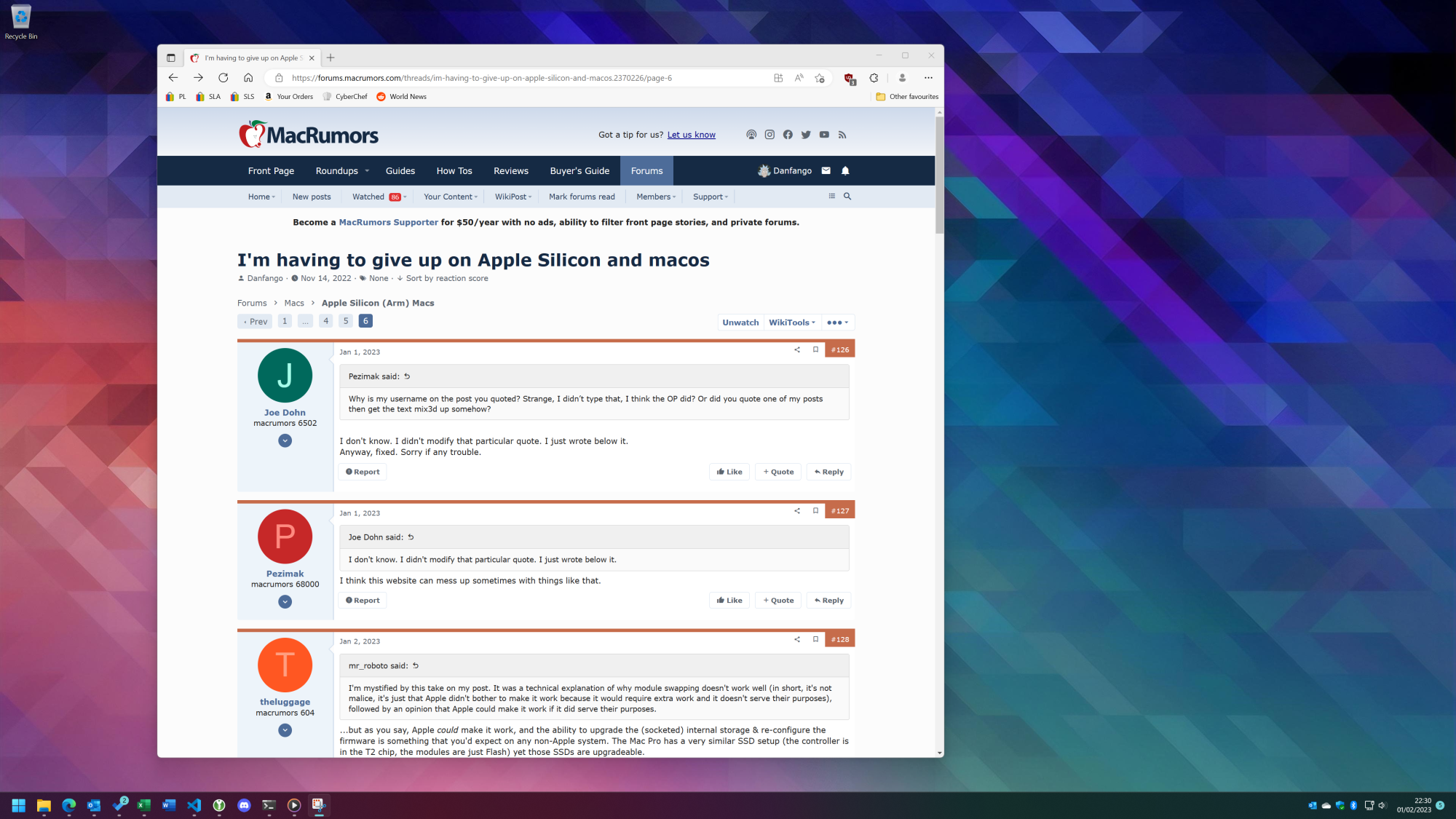Click the Instagram icon in header
The height and width of the screenshot is (819, 1456).
pos(769,135)
